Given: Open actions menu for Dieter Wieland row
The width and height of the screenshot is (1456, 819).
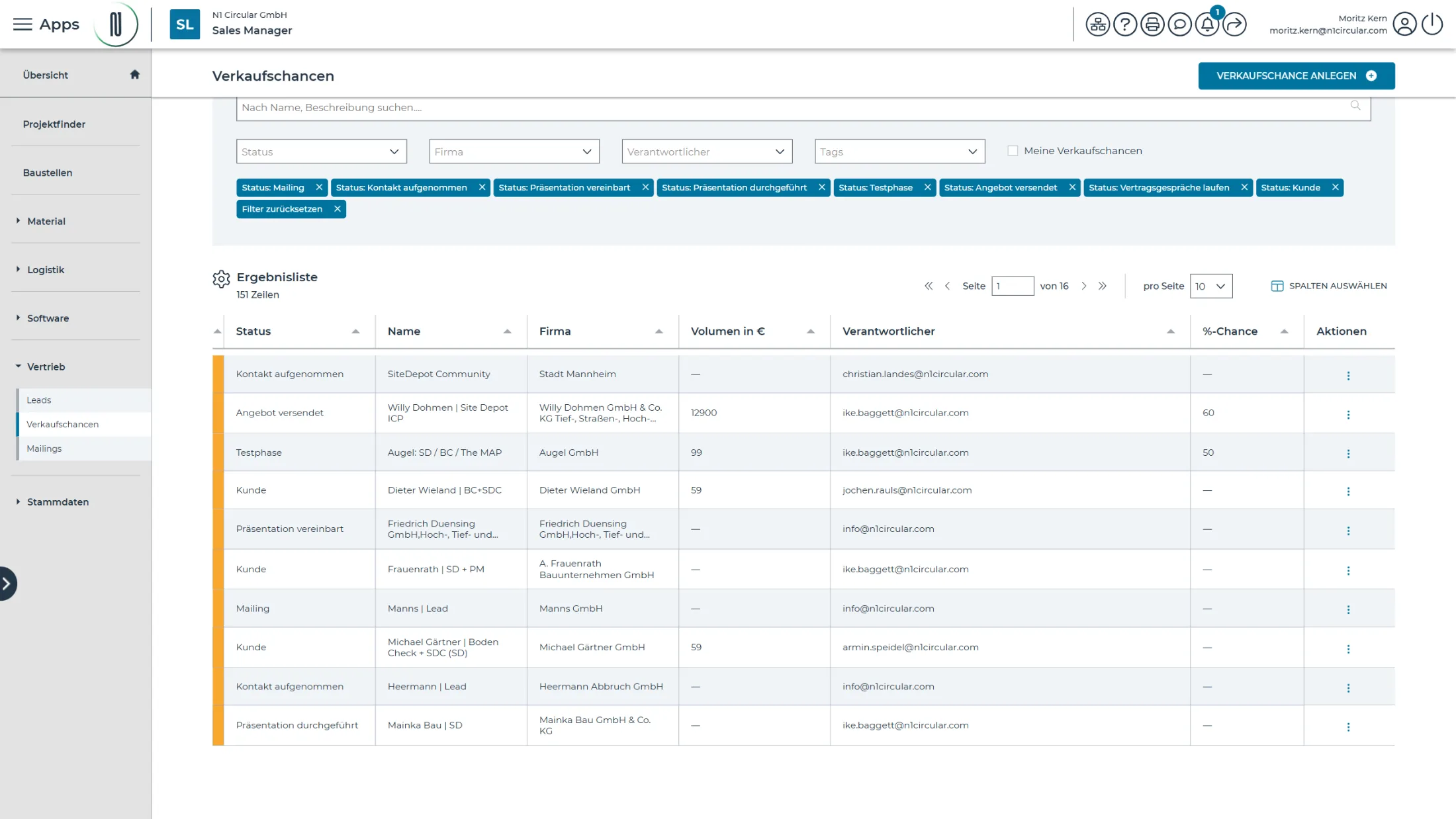Looking at the screenshot, I should [x=1348, y=491].
